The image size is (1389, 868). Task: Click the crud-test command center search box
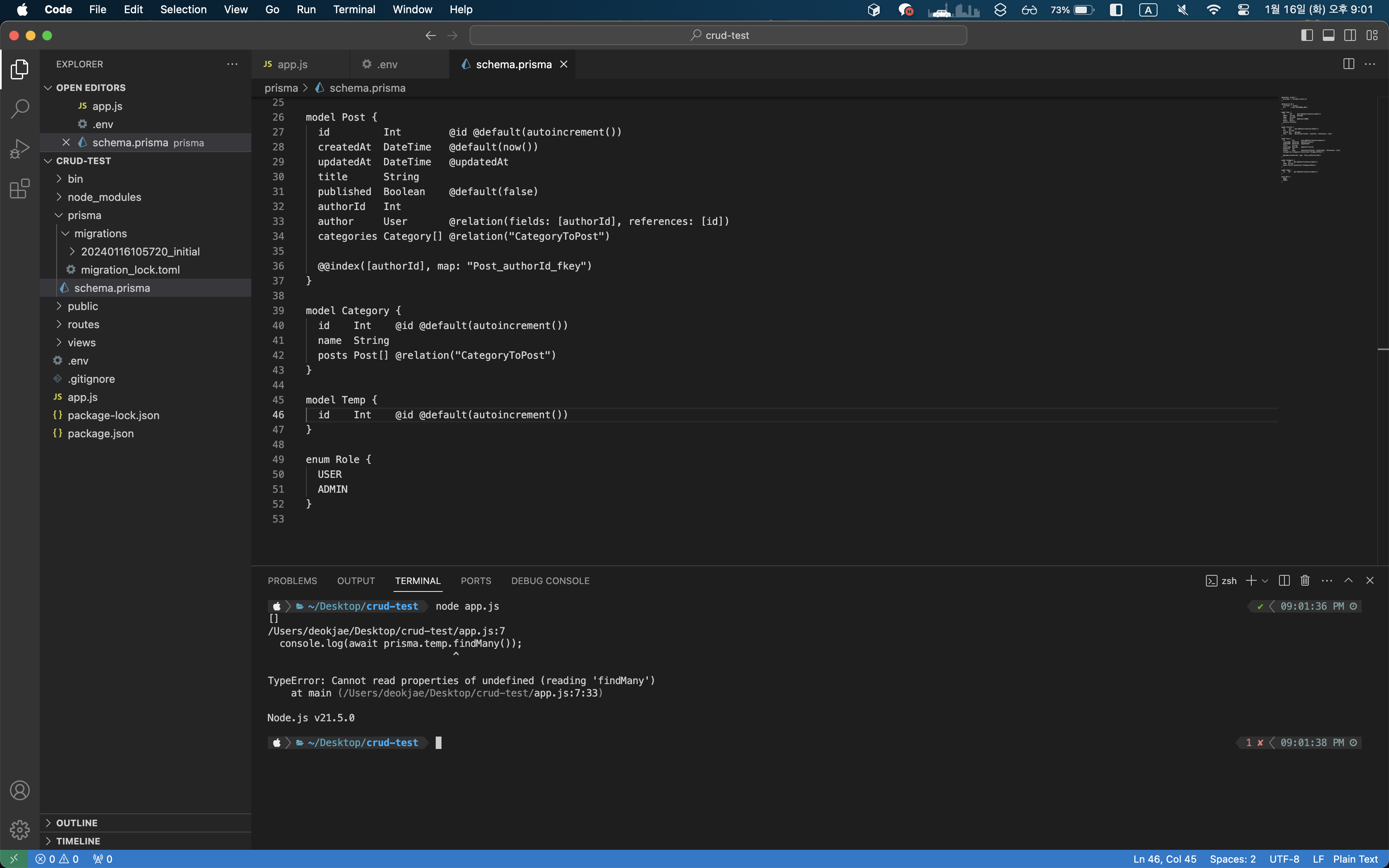click(x=718, y=36)
